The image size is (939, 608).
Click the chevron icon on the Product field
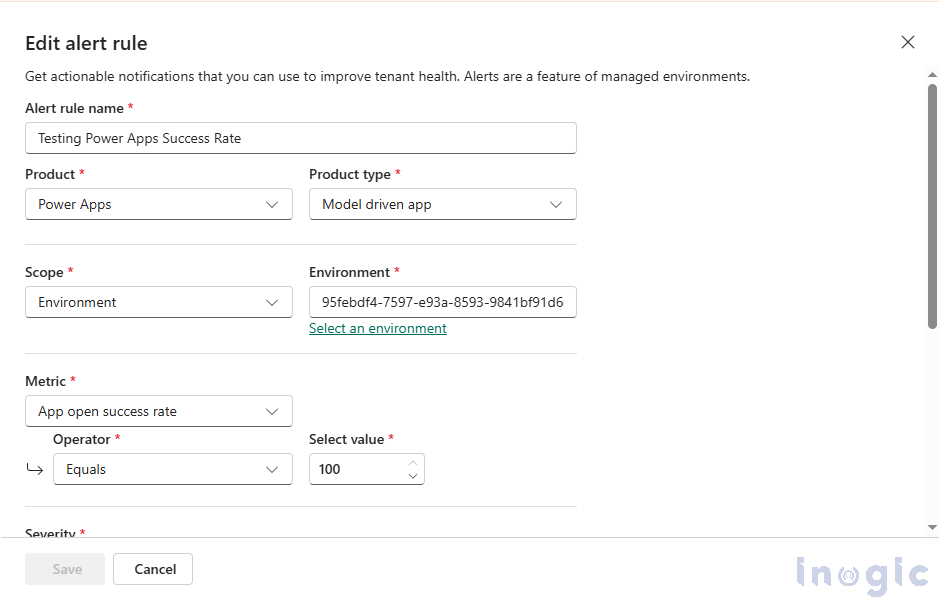click(x=272, y=204)
